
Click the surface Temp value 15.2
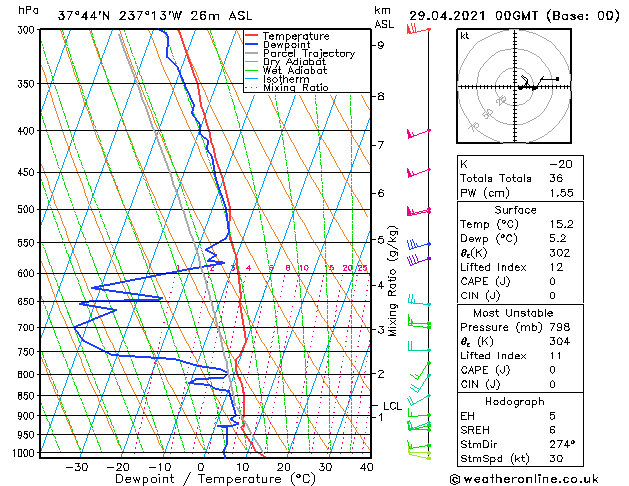click(562, 224)
